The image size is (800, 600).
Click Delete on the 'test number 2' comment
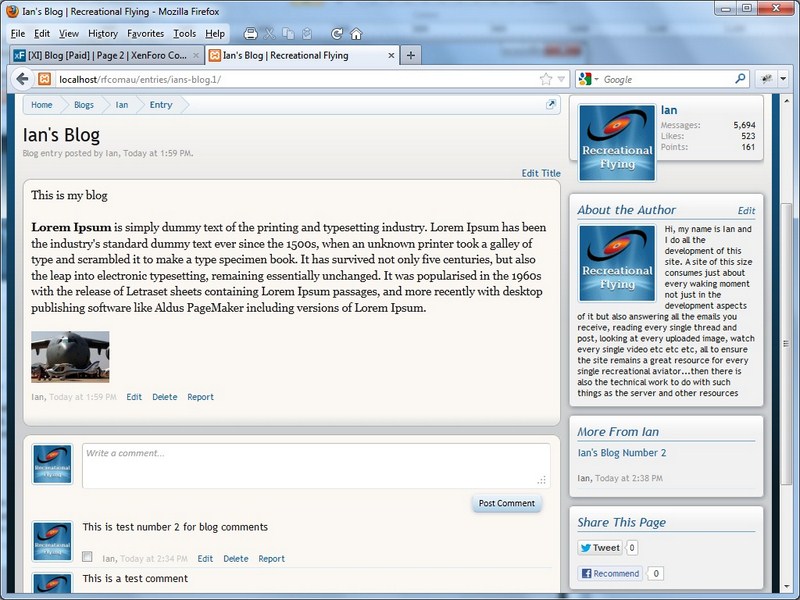[x=236, y=559]
